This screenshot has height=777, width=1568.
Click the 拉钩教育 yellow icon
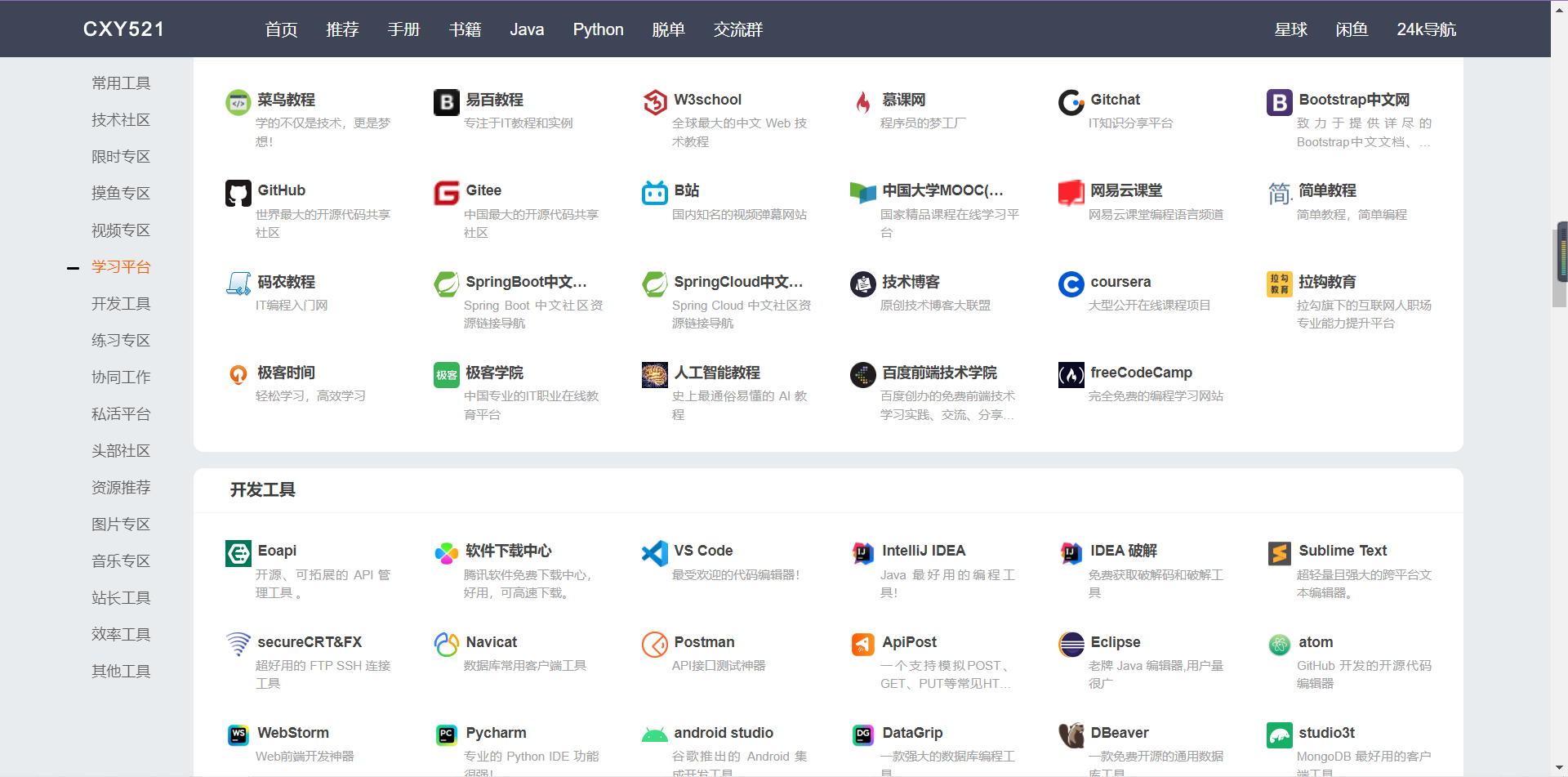click(1280, 284)
